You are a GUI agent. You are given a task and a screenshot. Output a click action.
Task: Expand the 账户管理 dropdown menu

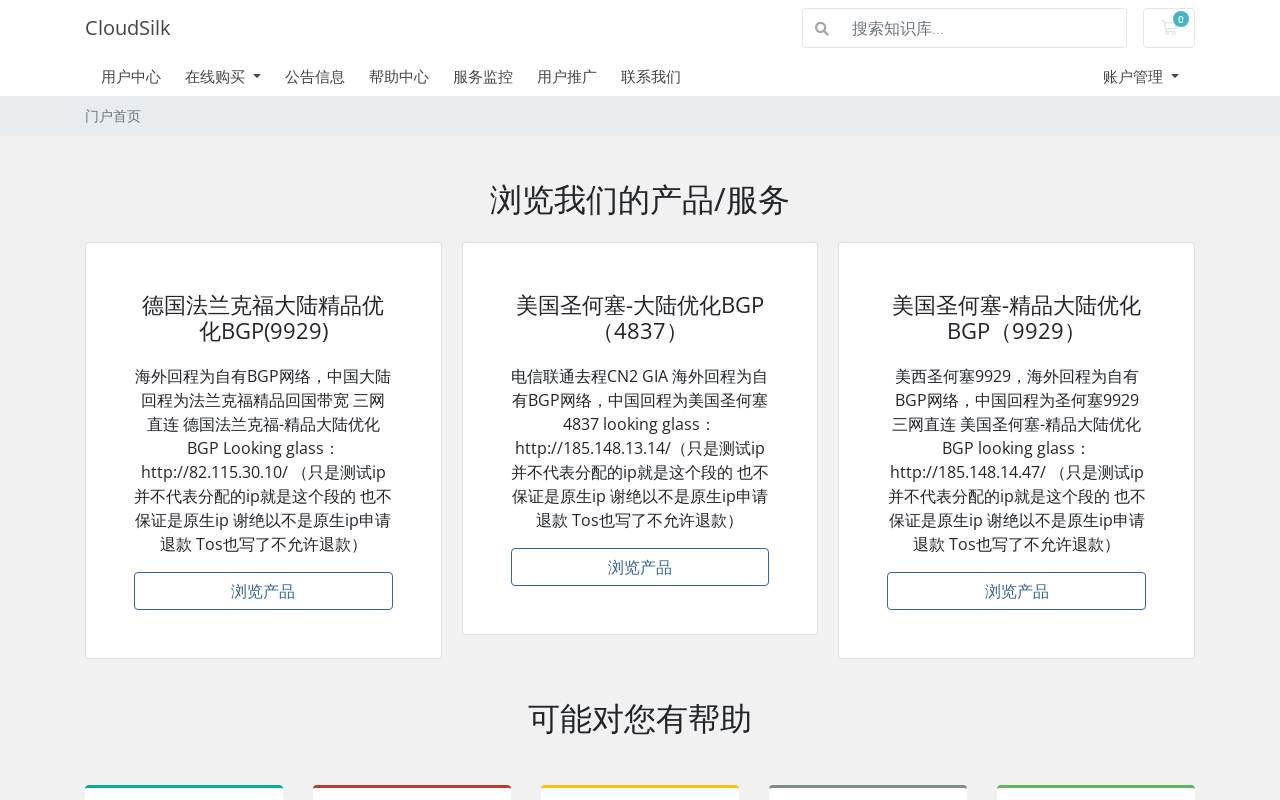tap(1141, 77)
